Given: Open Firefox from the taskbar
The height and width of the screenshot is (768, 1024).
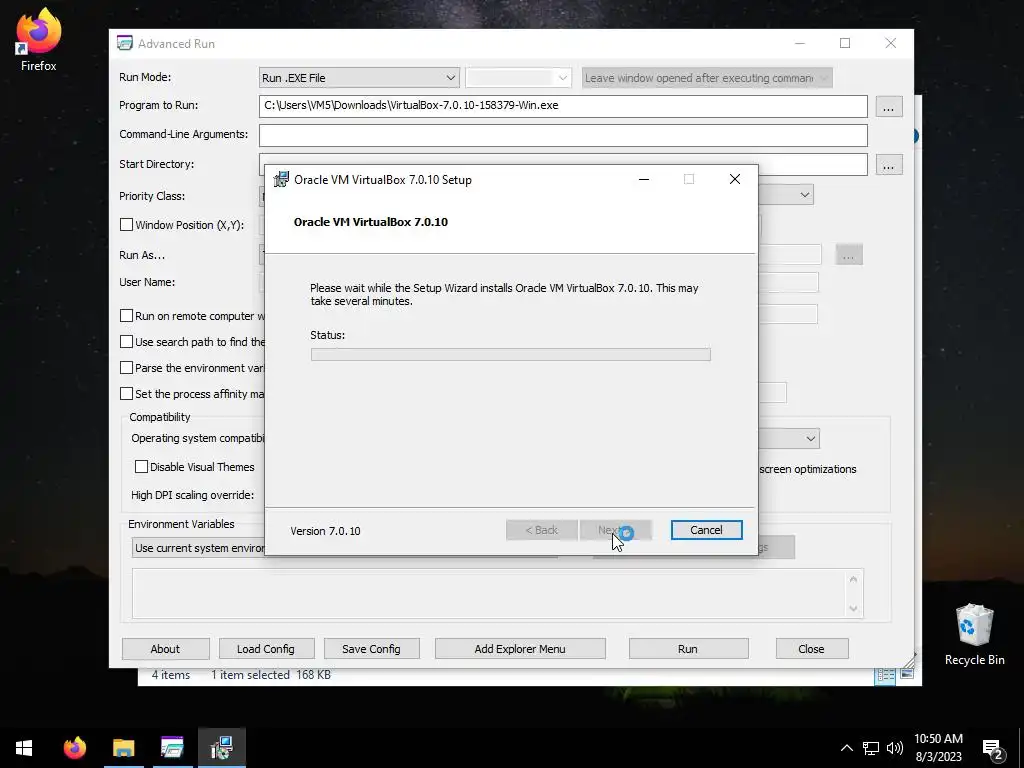Looking at the screenshot, I should point(74,748).
